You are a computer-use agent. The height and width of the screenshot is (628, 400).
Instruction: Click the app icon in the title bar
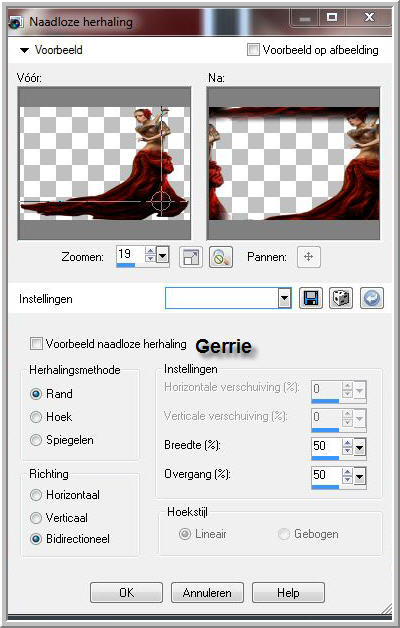[16, 22]
